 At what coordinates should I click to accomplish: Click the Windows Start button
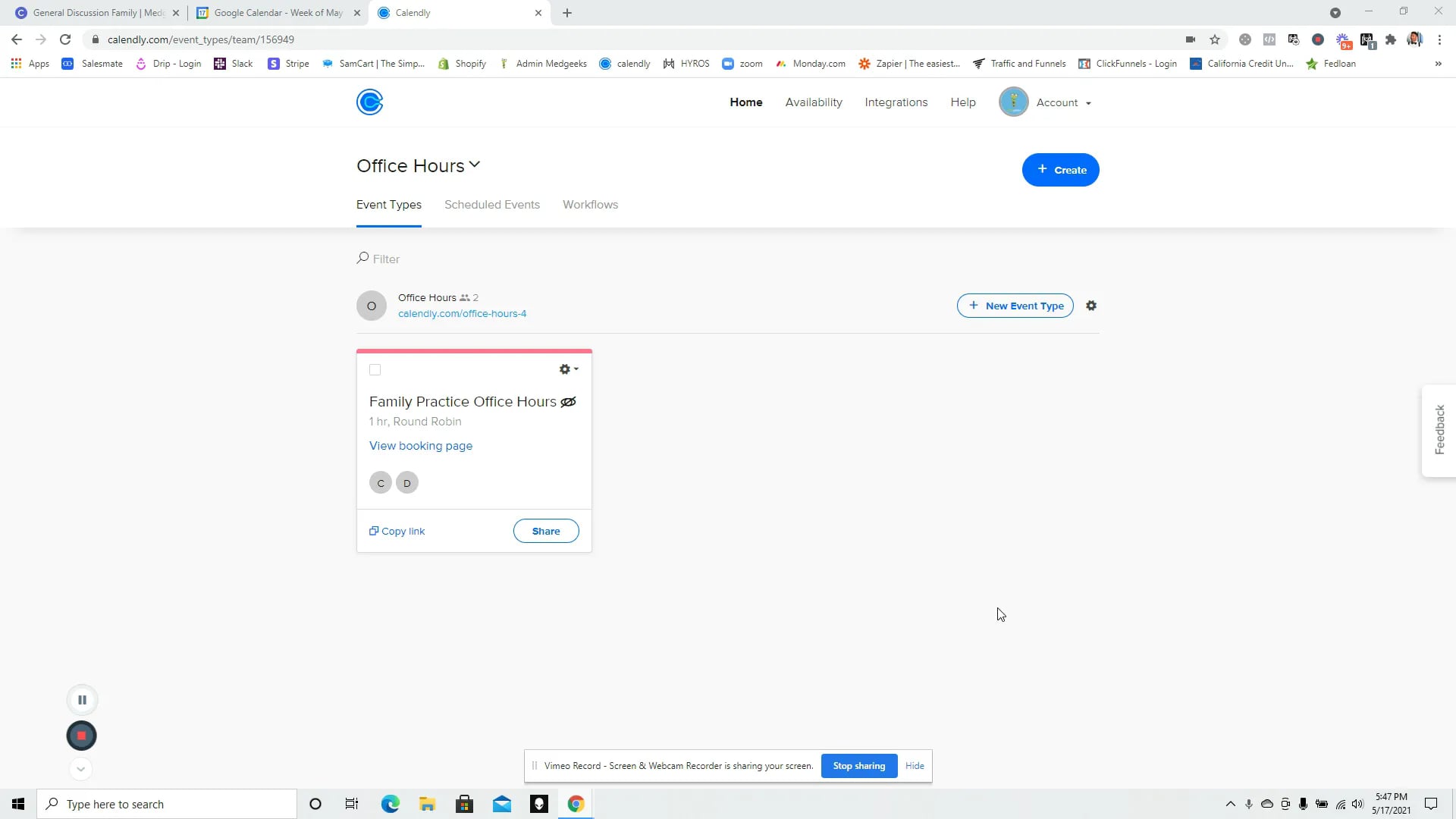[18, 804]
